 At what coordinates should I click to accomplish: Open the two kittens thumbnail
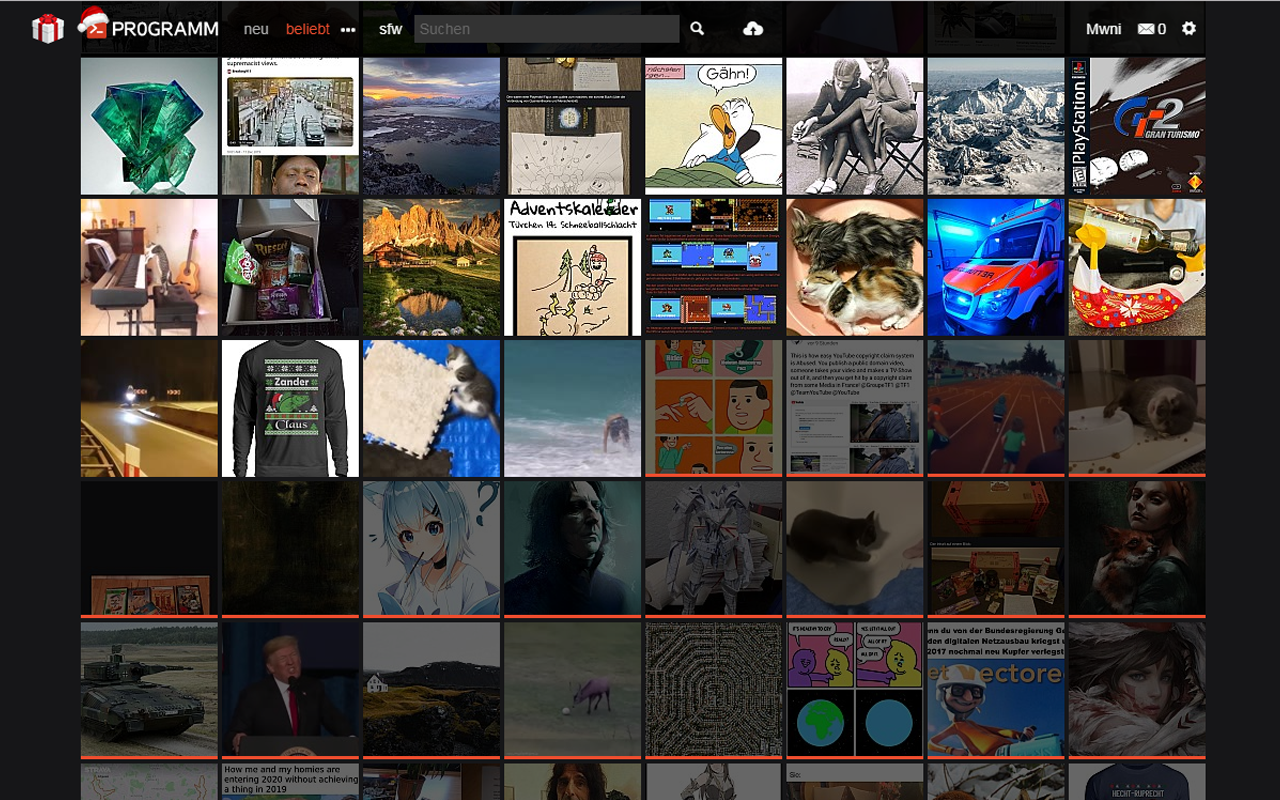click(x=855, y=267)
